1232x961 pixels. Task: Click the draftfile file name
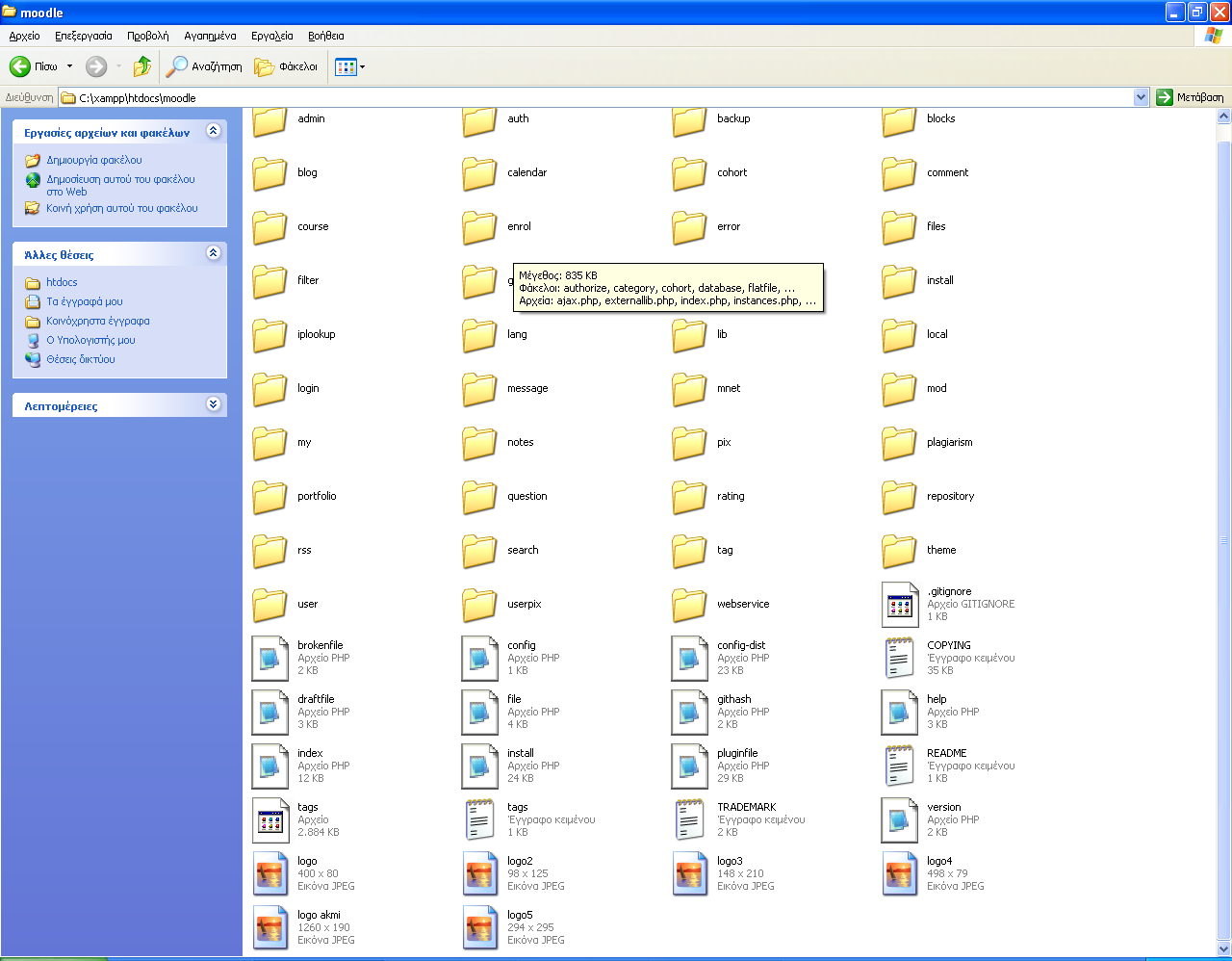tap(317, 700)
